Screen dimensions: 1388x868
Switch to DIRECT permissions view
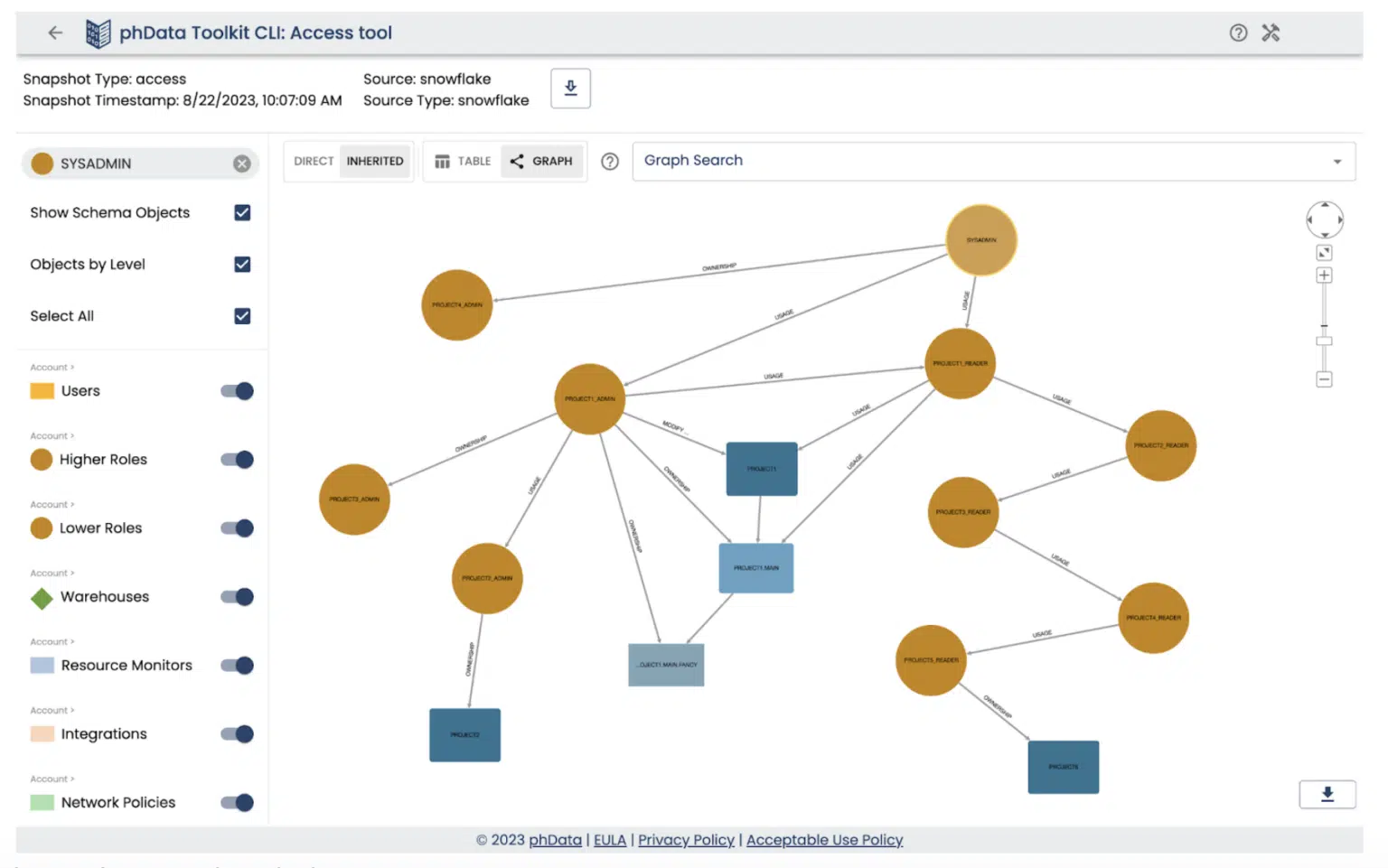click(x=313, y=161)
